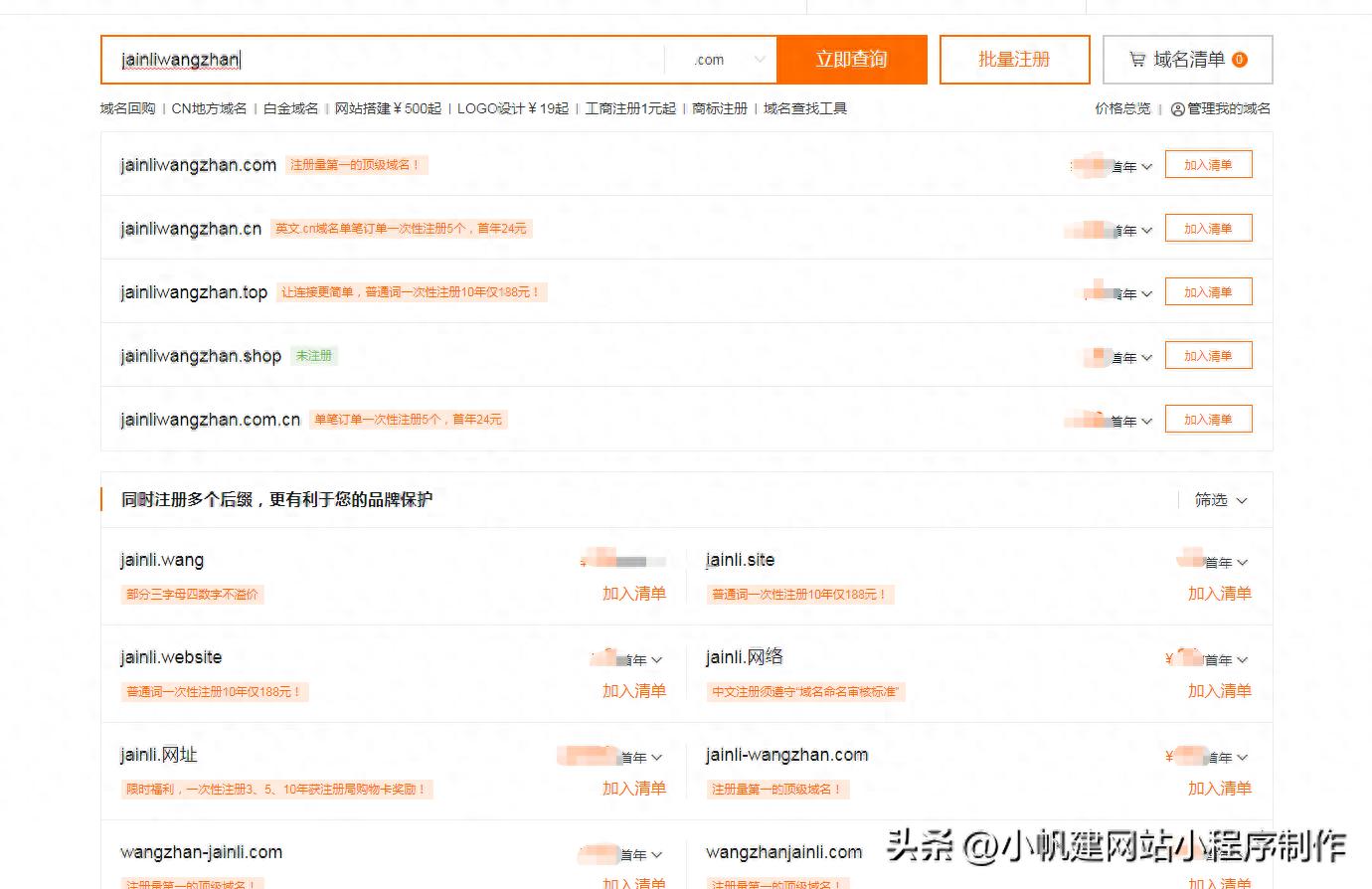
Task: Open the 筛选 filter dropdown
Action: click(x=1221, y=500)
